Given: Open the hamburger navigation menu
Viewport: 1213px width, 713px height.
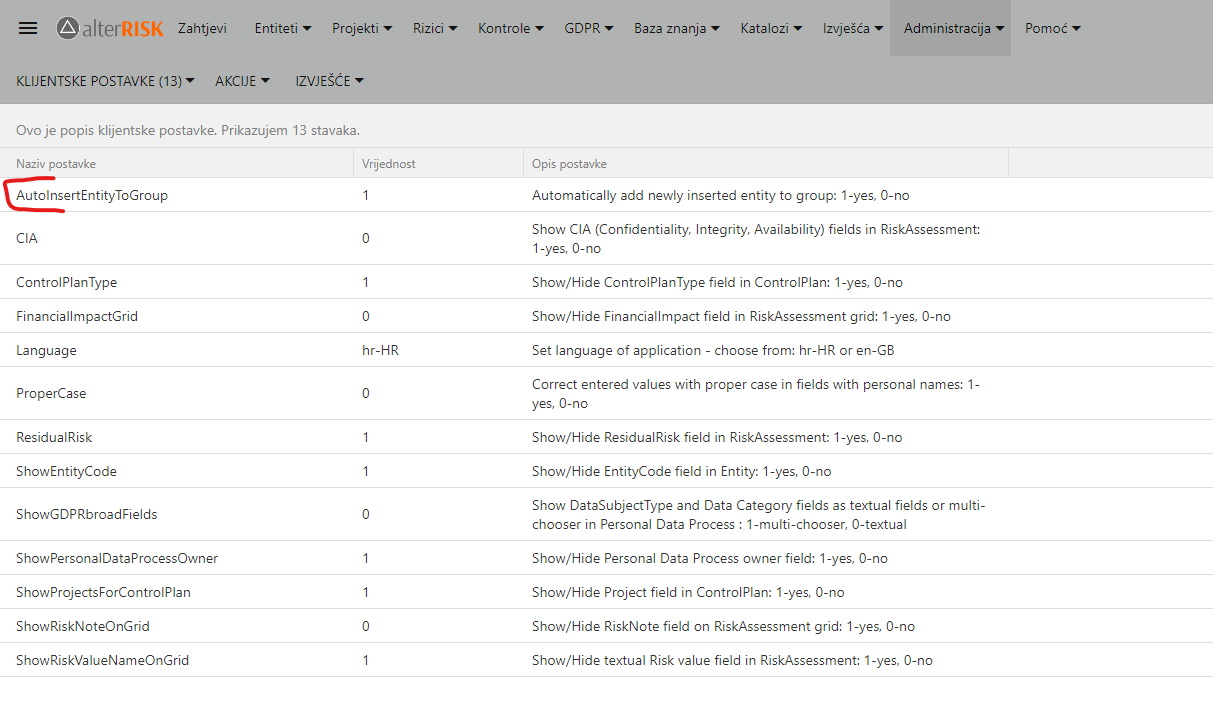Looking at the screenshot, I should 28,28.
